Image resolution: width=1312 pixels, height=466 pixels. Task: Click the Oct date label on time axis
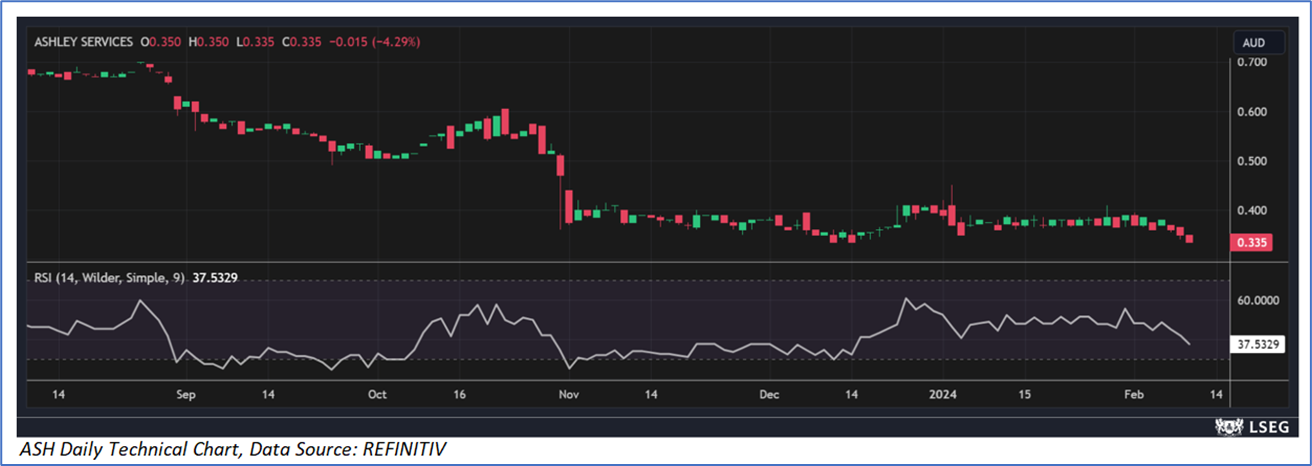point(377,395)
